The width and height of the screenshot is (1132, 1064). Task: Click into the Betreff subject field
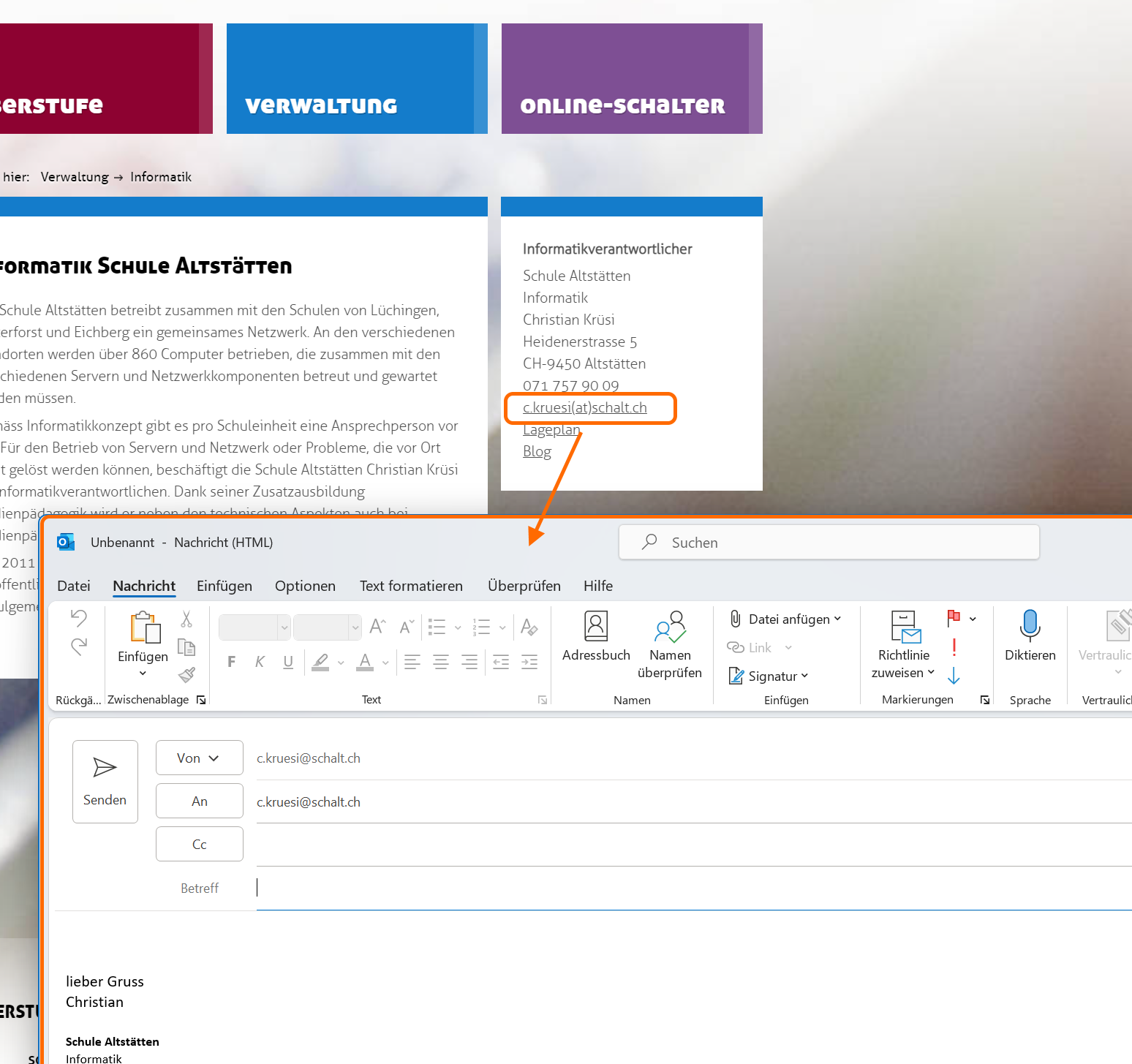click(658, 888)
